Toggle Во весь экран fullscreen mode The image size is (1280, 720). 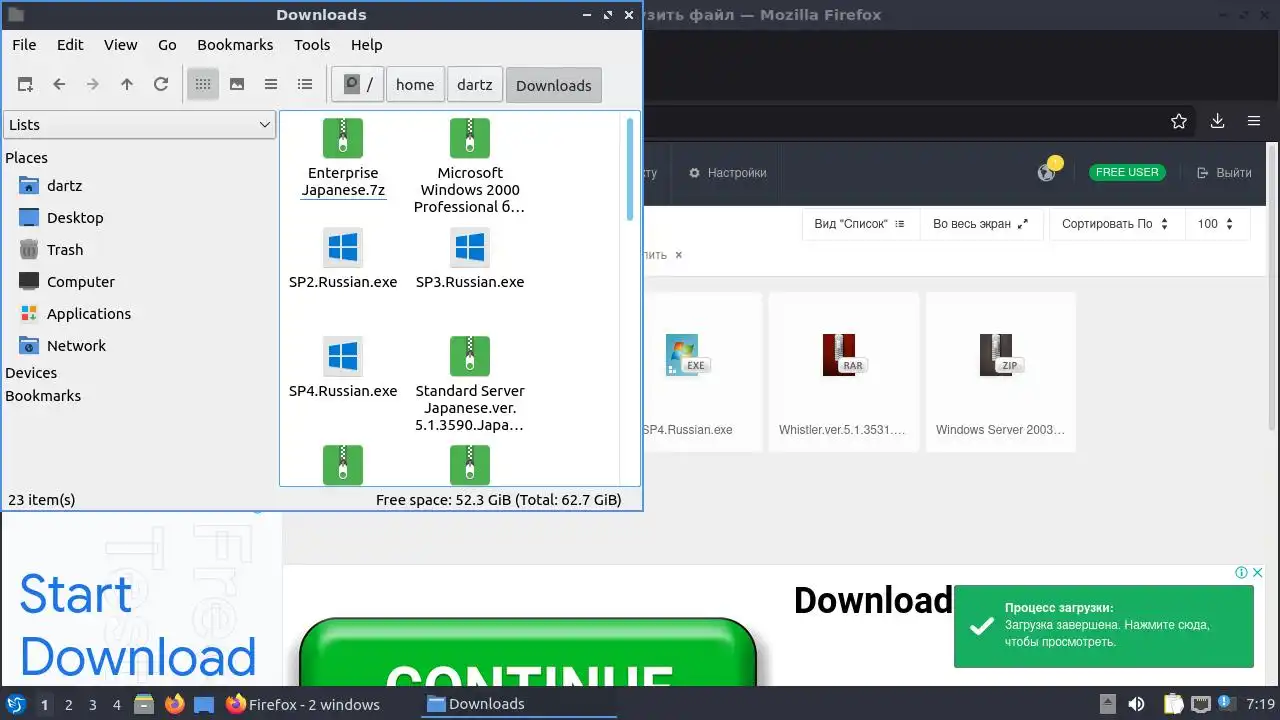point(981,224)
